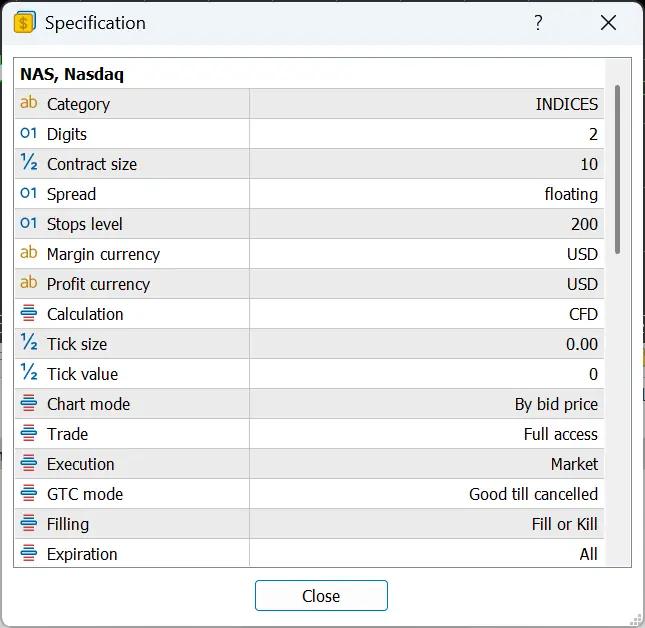The width and height of the screenshot is (645, 628).
Task: Select the Profit currency label
Action: pyautogui.click(x=98, y=285)
